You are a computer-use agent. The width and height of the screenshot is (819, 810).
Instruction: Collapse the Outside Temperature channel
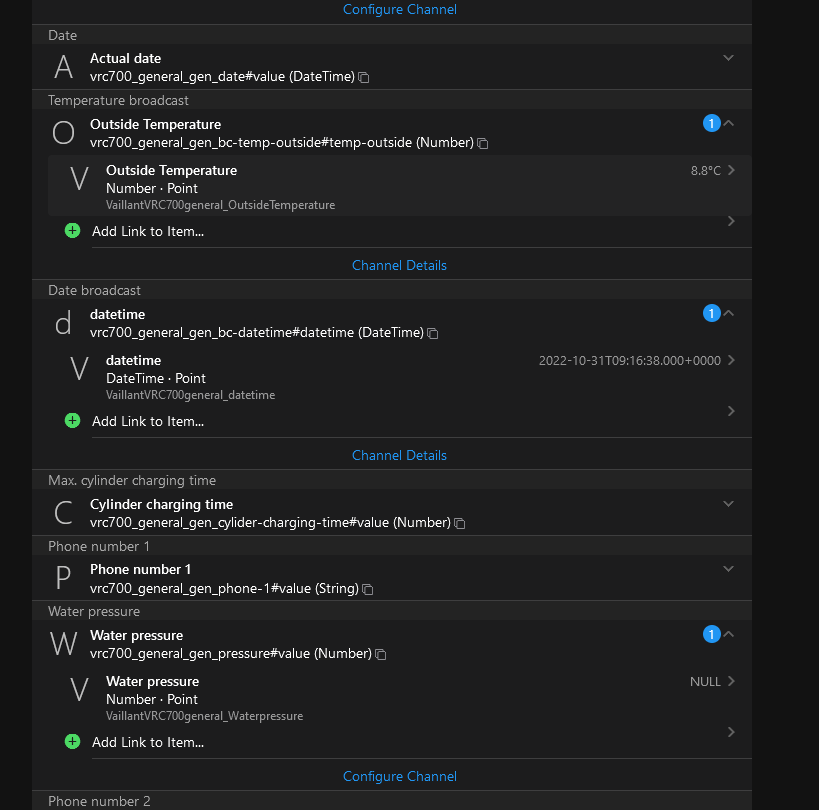tap(729, 123)
